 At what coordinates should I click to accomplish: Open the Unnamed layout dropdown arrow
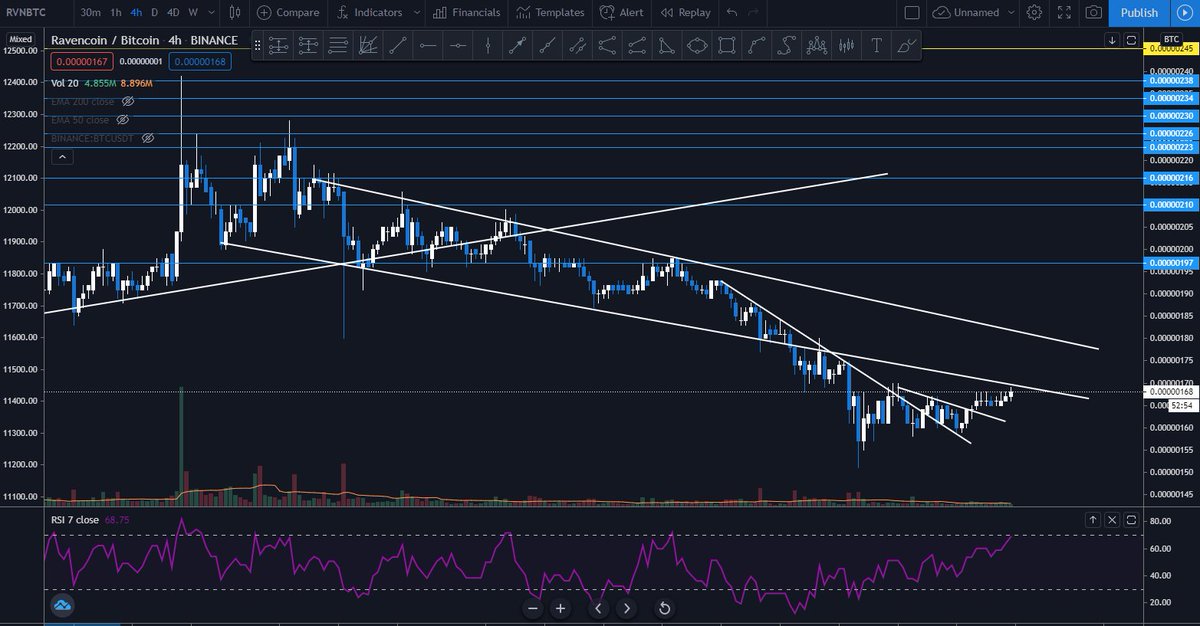click(x=1011, y=13)
